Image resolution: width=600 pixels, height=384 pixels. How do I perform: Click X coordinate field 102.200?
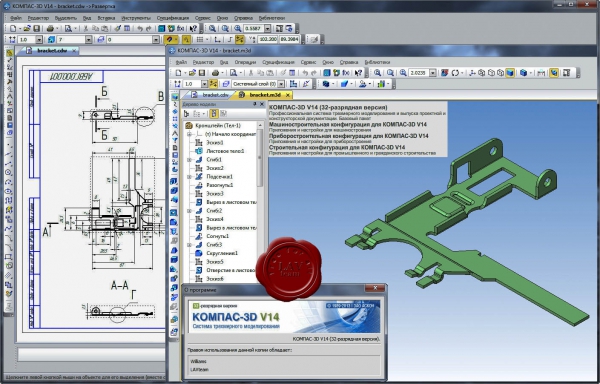point(268,39)
